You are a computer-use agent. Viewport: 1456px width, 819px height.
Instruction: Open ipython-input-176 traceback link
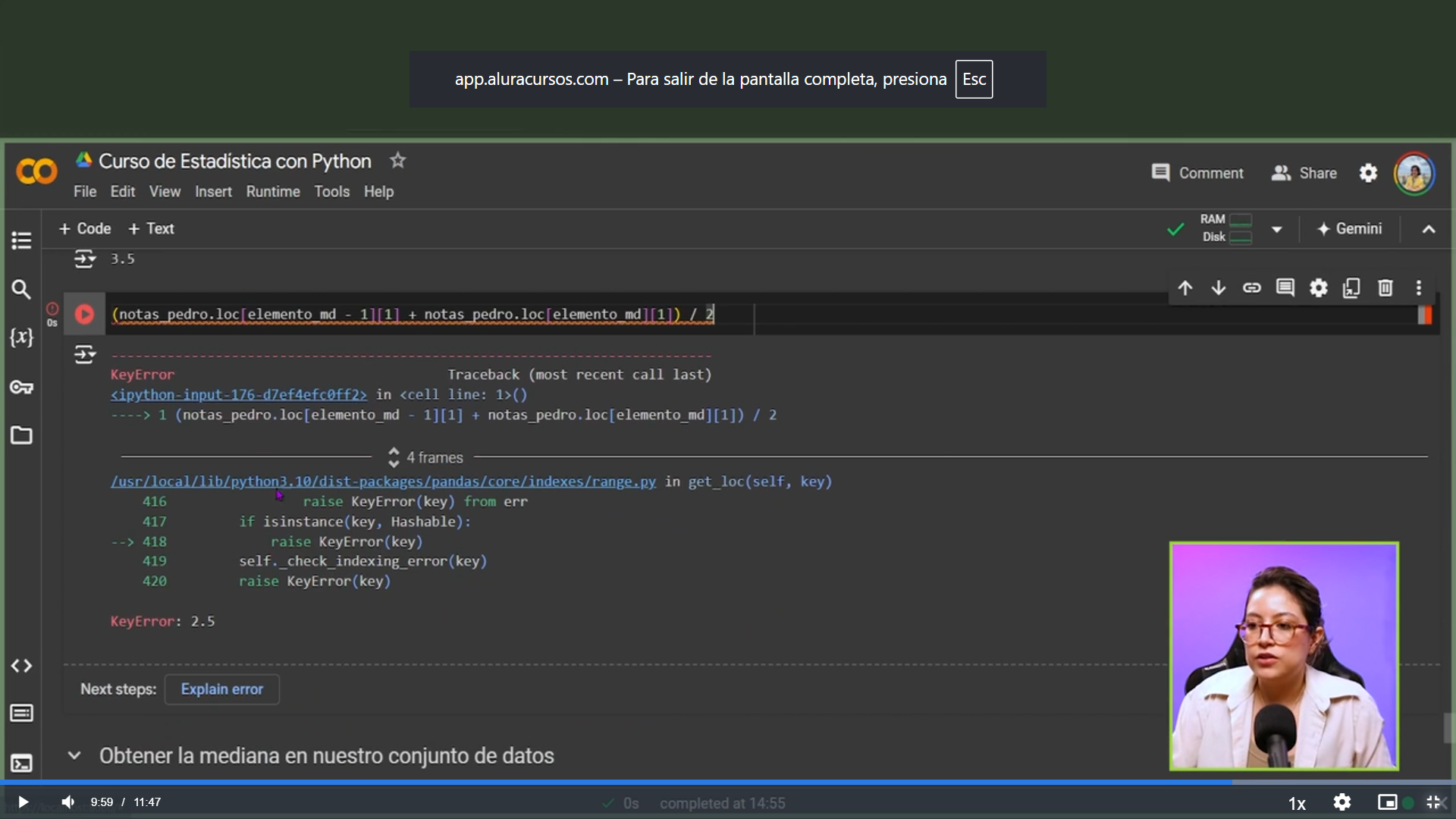point(239,394)
